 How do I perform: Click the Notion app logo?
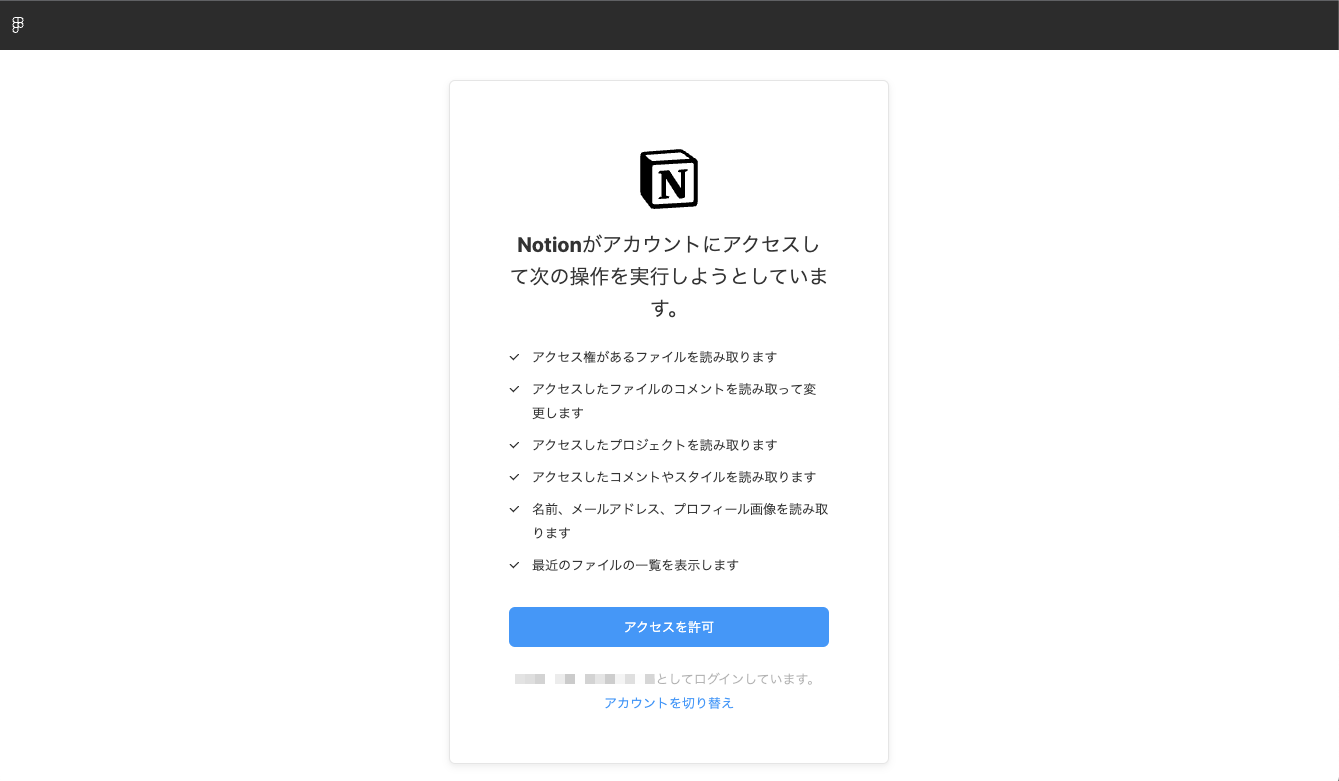pos(668,178)
